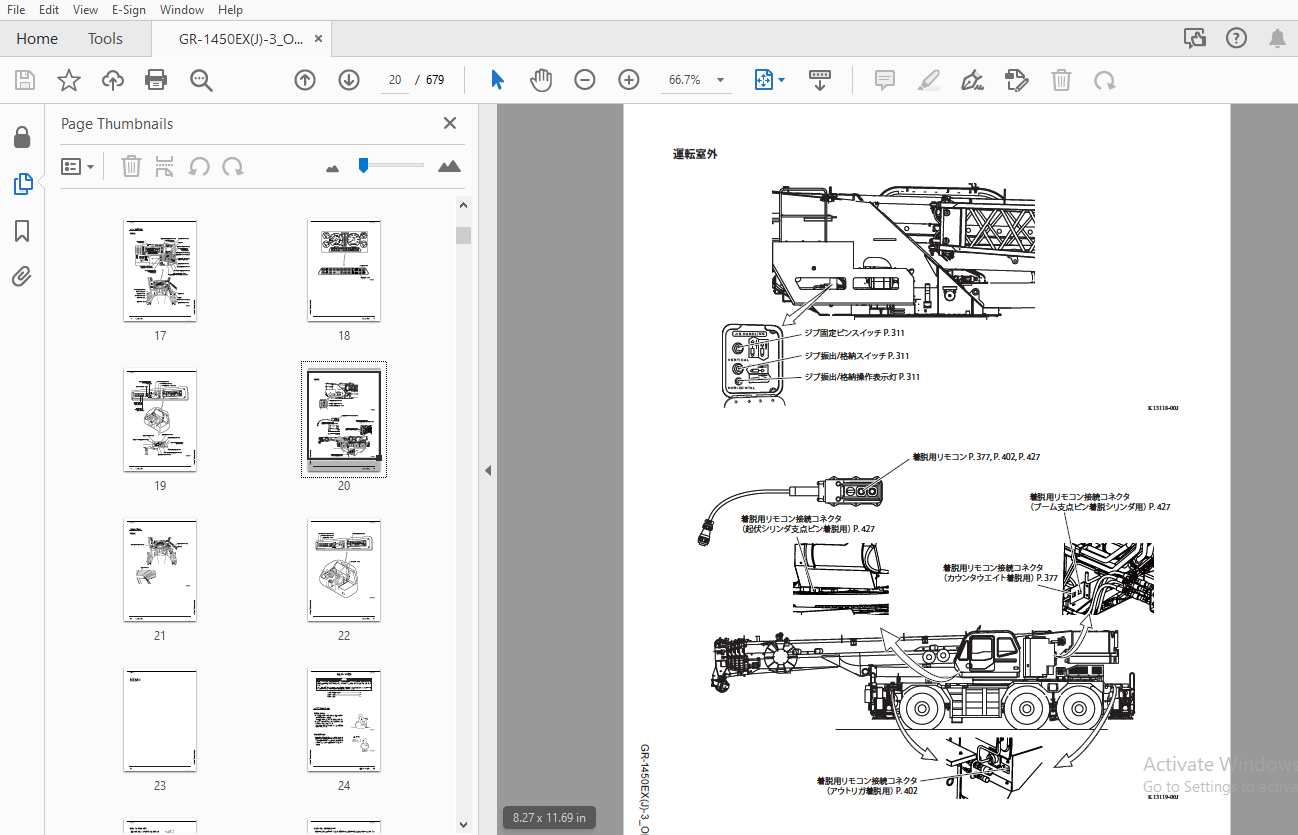This screenshot has width=1298, height=835.
Task: Open the E-Sign menu
Action: point(128,9)
